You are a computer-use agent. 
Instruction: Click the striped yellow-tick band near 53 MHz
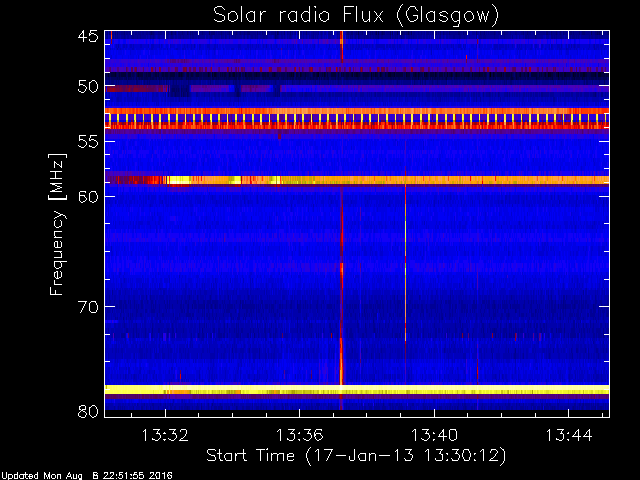pos(357,118)
